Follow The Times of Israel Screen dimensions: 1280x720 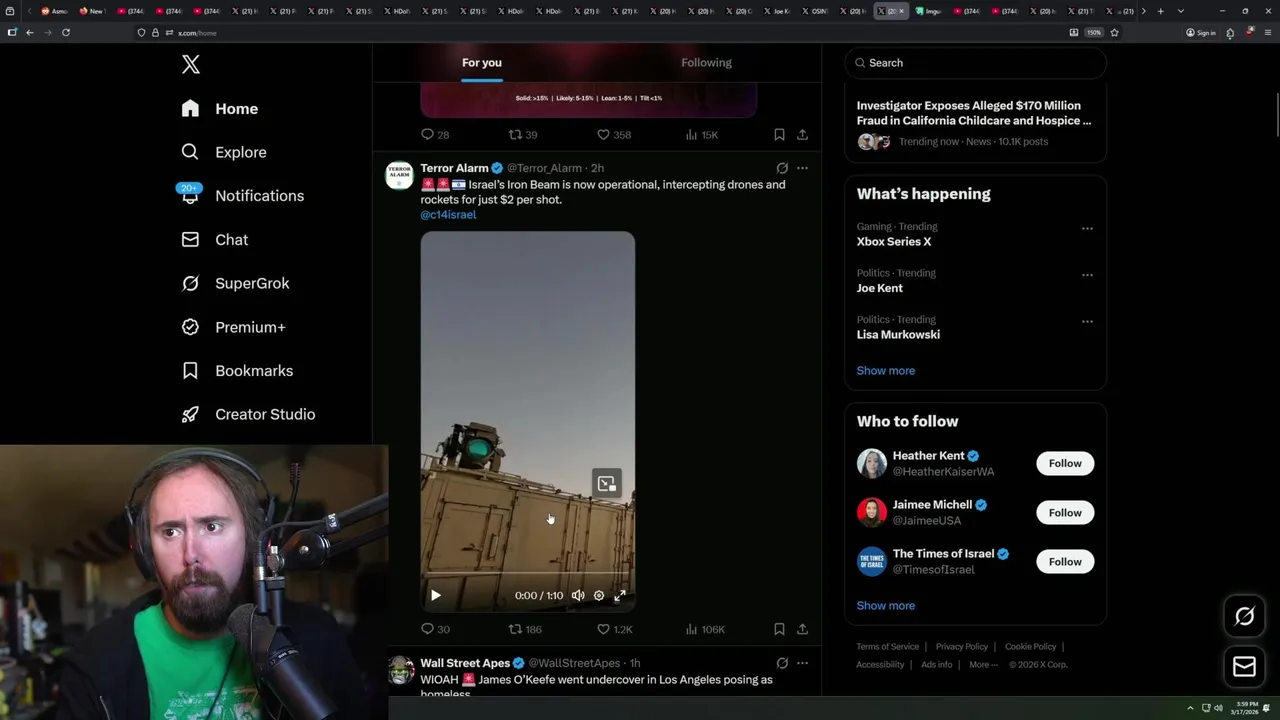click(x=1065, y=562)
